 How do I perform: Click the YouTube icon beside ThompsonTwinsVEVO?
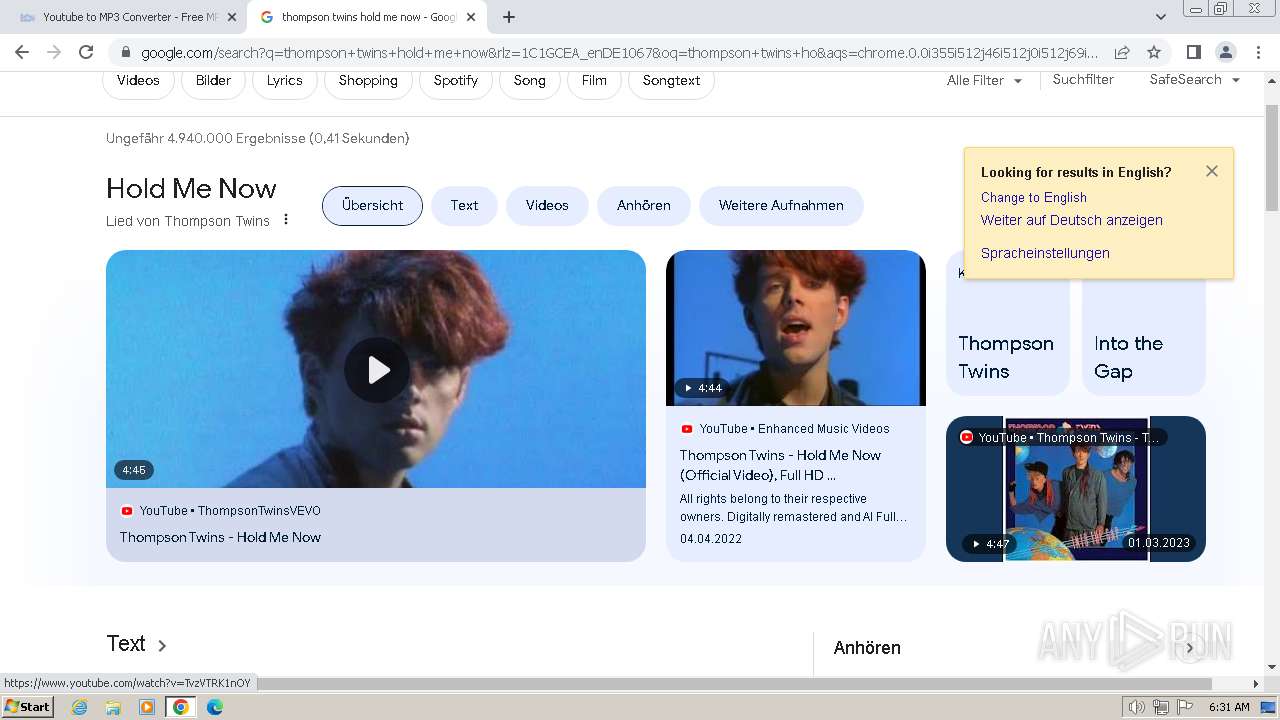coord(127,511)
